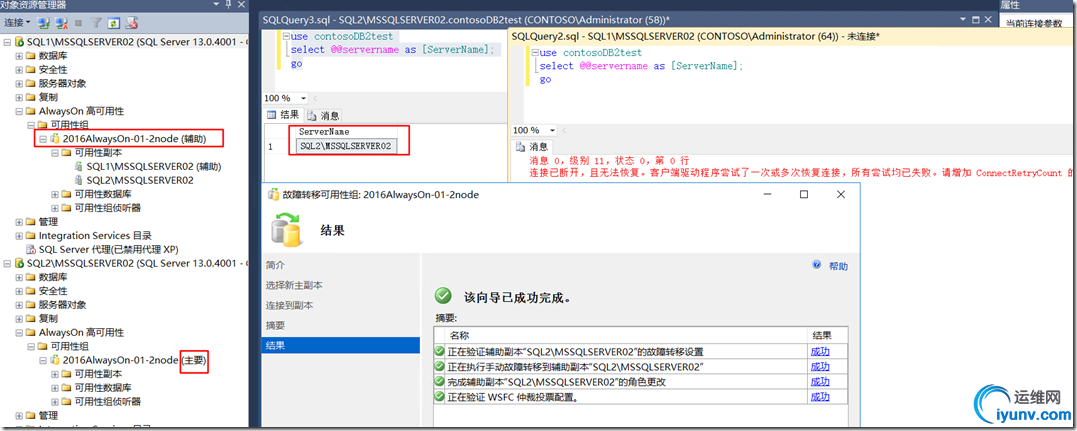Click availability group icon of 2016AlwaysOn-01-2node (辅助)
This screenshot has width=1077, height=431.
(54, 139)
